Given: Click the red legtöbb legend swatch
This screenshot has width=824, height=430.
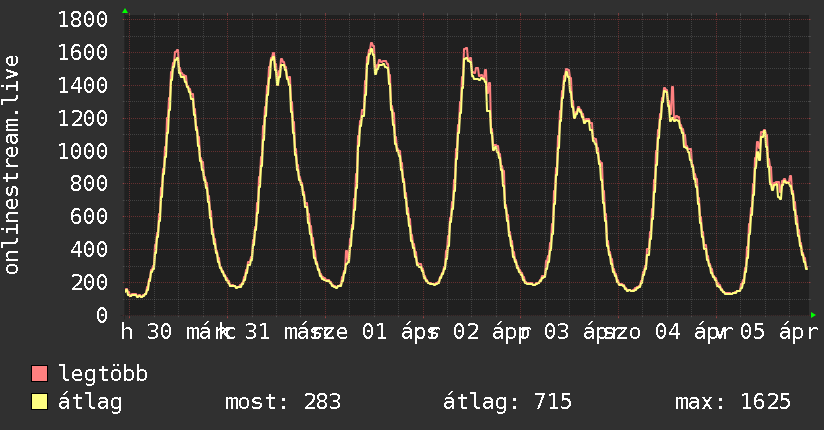Looking at the screenshot, I should [40, 375].
